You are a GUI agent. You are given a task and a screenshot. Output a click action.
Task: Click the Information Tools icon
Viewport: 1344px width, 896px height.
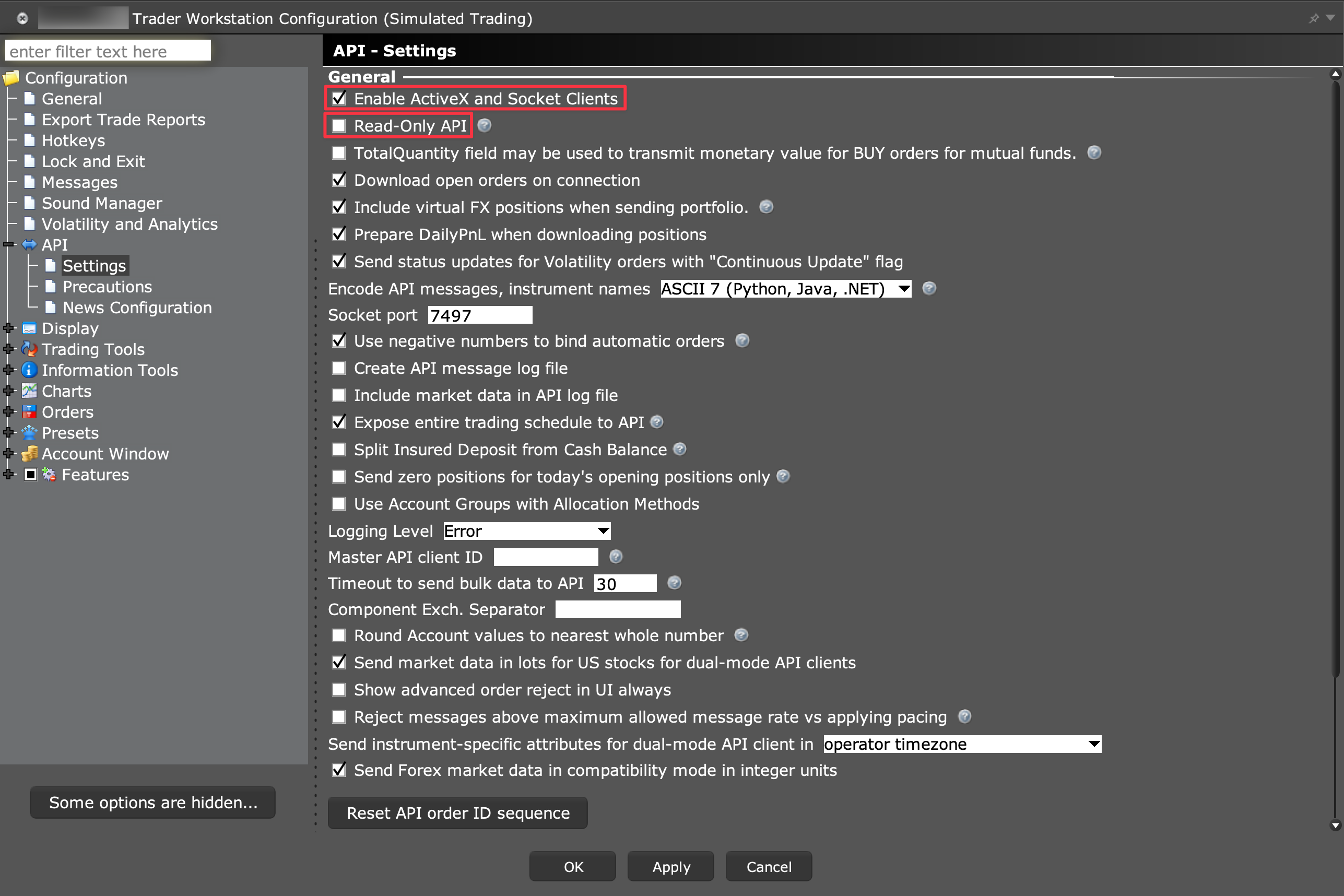pyautogui.click(x=29, y=370)
